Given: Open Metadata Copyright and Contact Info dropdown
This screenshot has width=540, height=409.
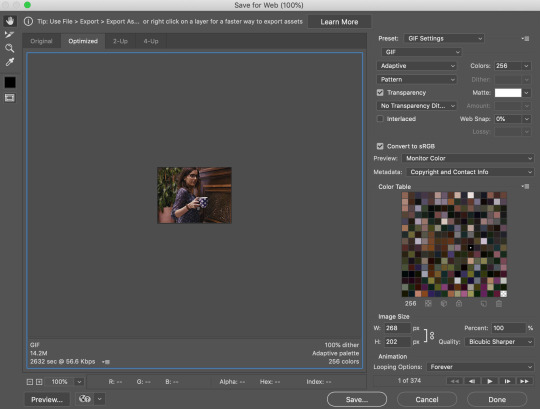Looking at the screenshot, I should point(470,172).
